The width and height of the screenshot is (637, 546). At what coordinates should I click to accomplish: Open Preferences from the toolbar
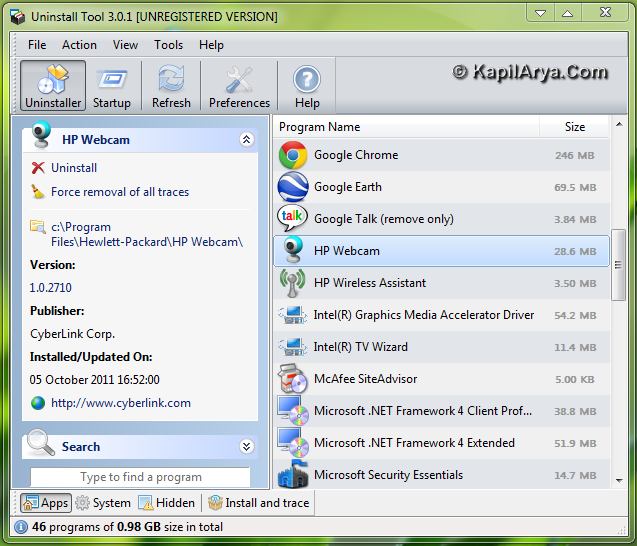239,86
